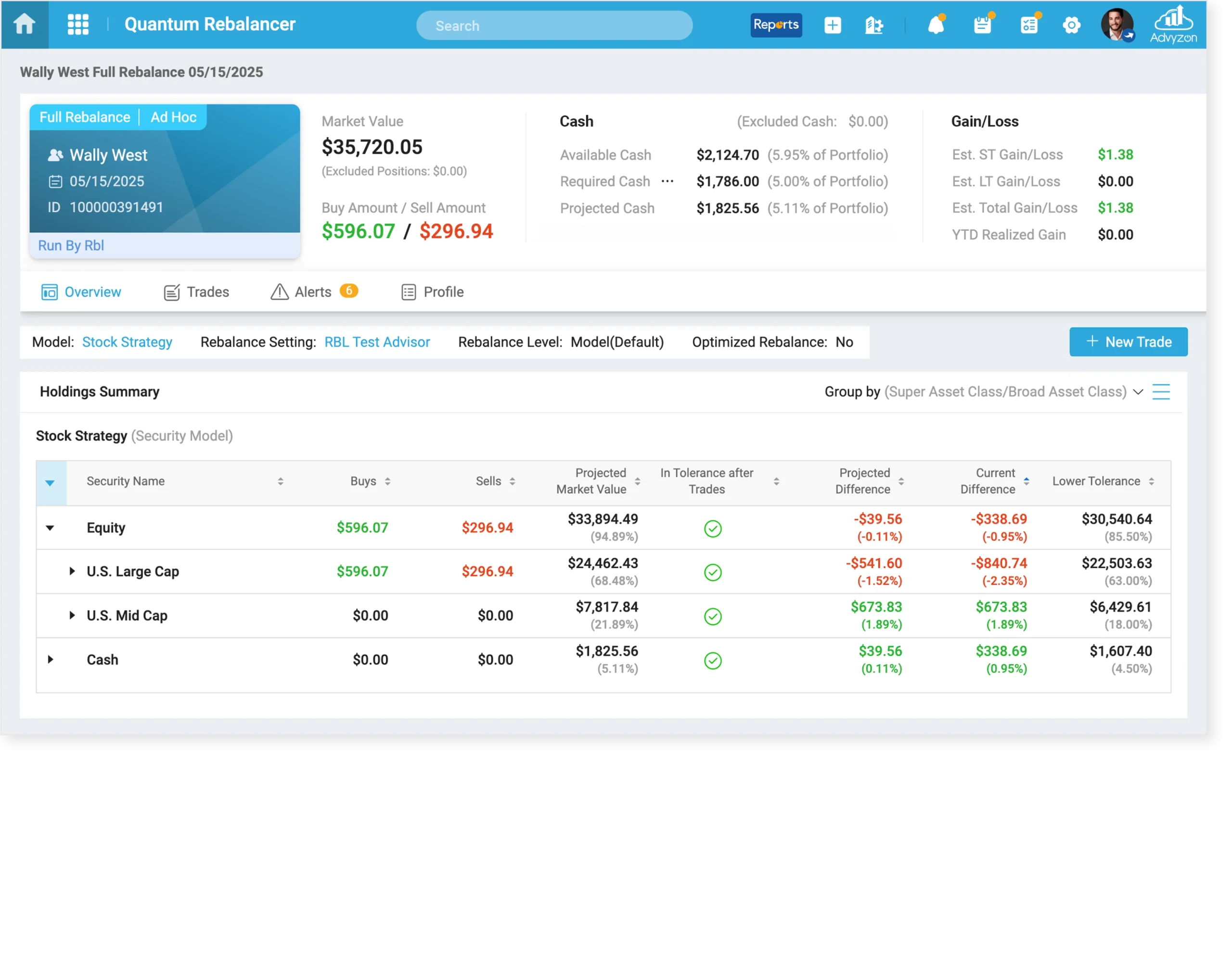1232x962 pixels.
Task: Click the Advyzon logo
Action: [x=1173, y=24]
